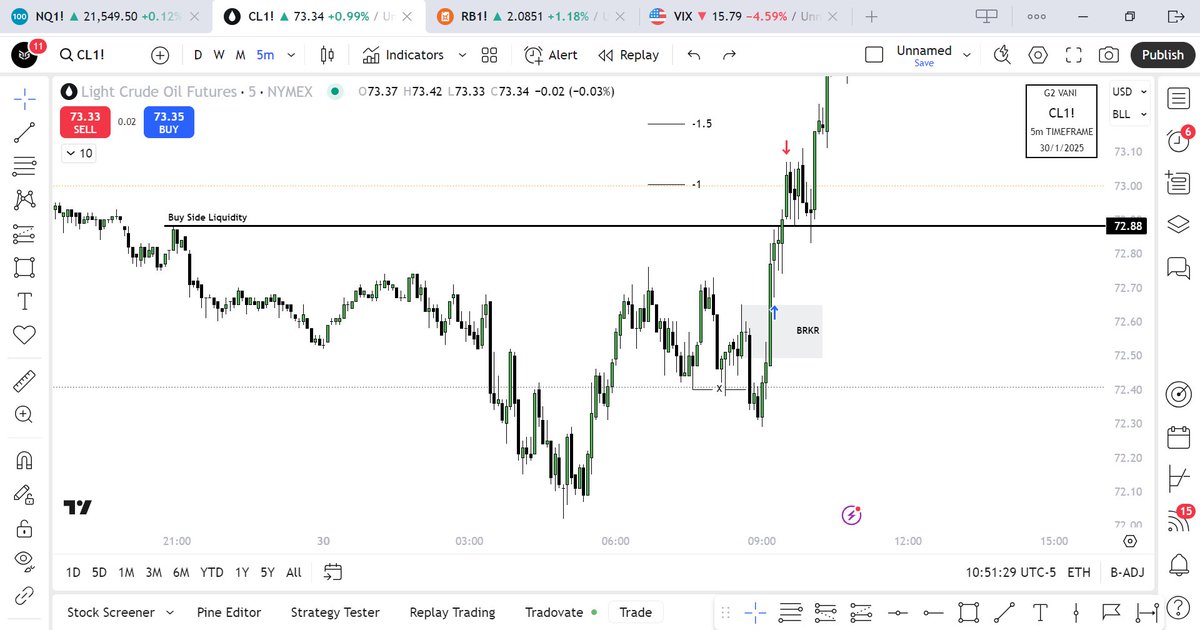Toggle stay in drawing mode pencil-lock
This screenshot has height=630, width=1200.
[25, 493]
